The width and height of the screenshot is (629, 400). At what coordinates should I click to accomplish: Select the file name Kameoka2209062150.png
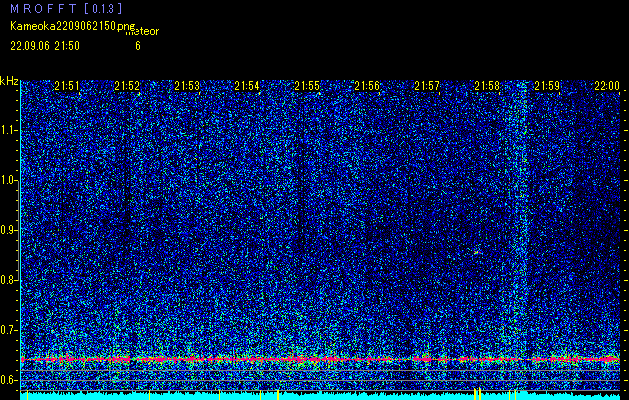pos(73,26)
